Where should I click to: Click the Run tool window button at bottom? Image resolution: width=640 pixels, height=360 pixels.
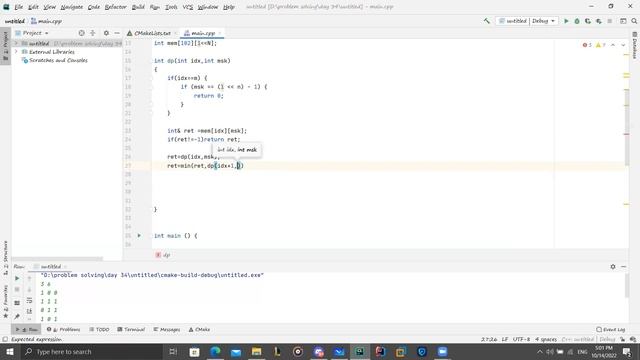click(x=27, y=329)
